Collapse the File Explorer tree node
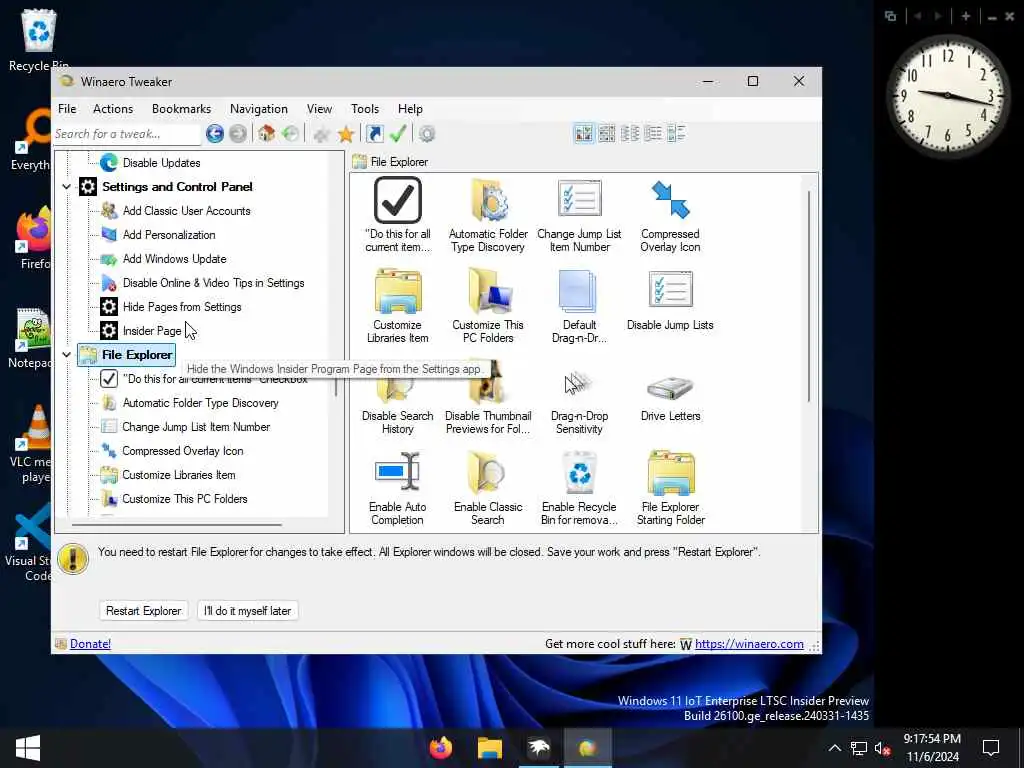1024x768 pixels. (67, 355)
